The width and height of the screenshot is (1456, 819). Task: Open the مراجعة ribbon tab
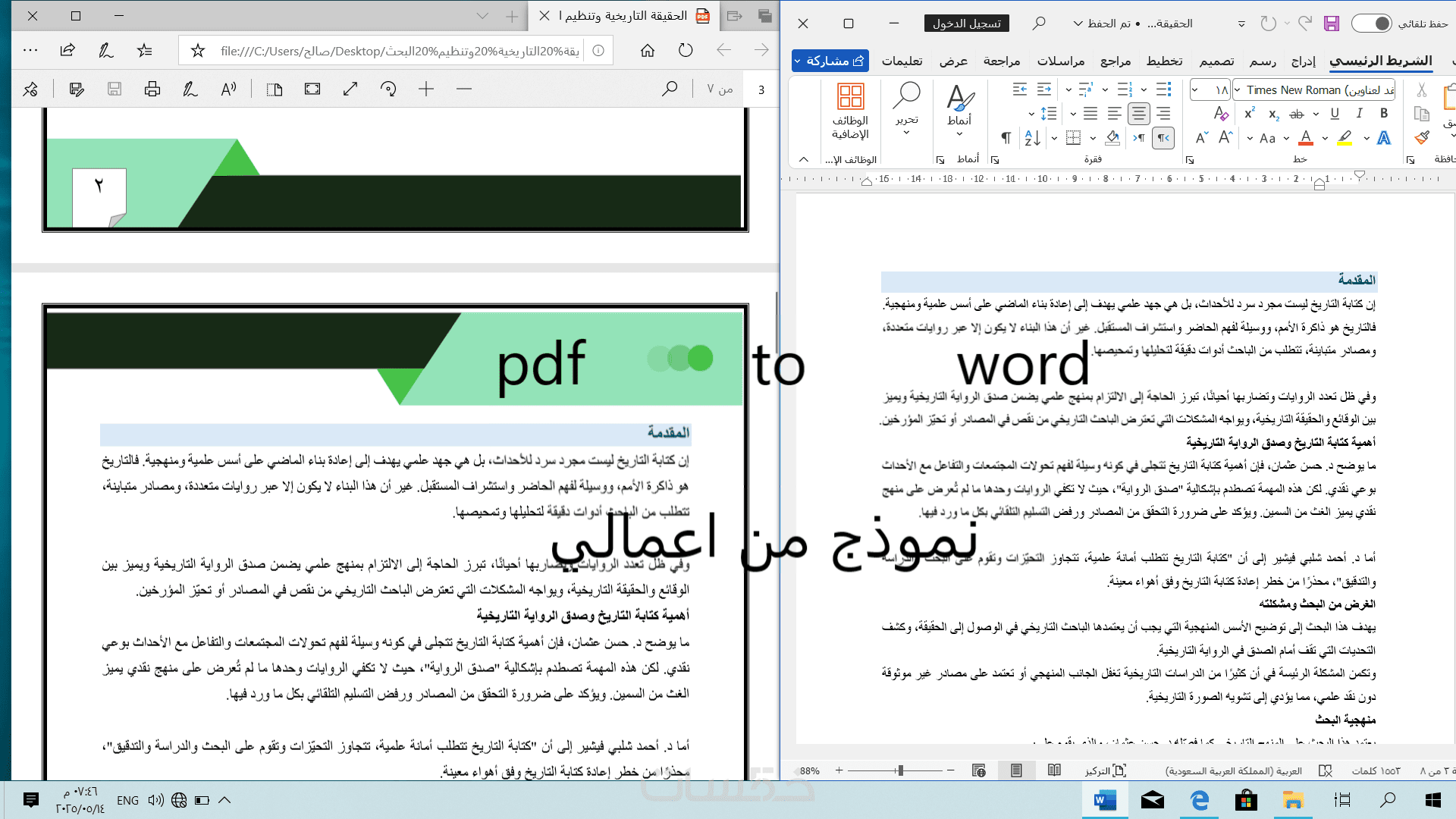[x=1001, y=61]
